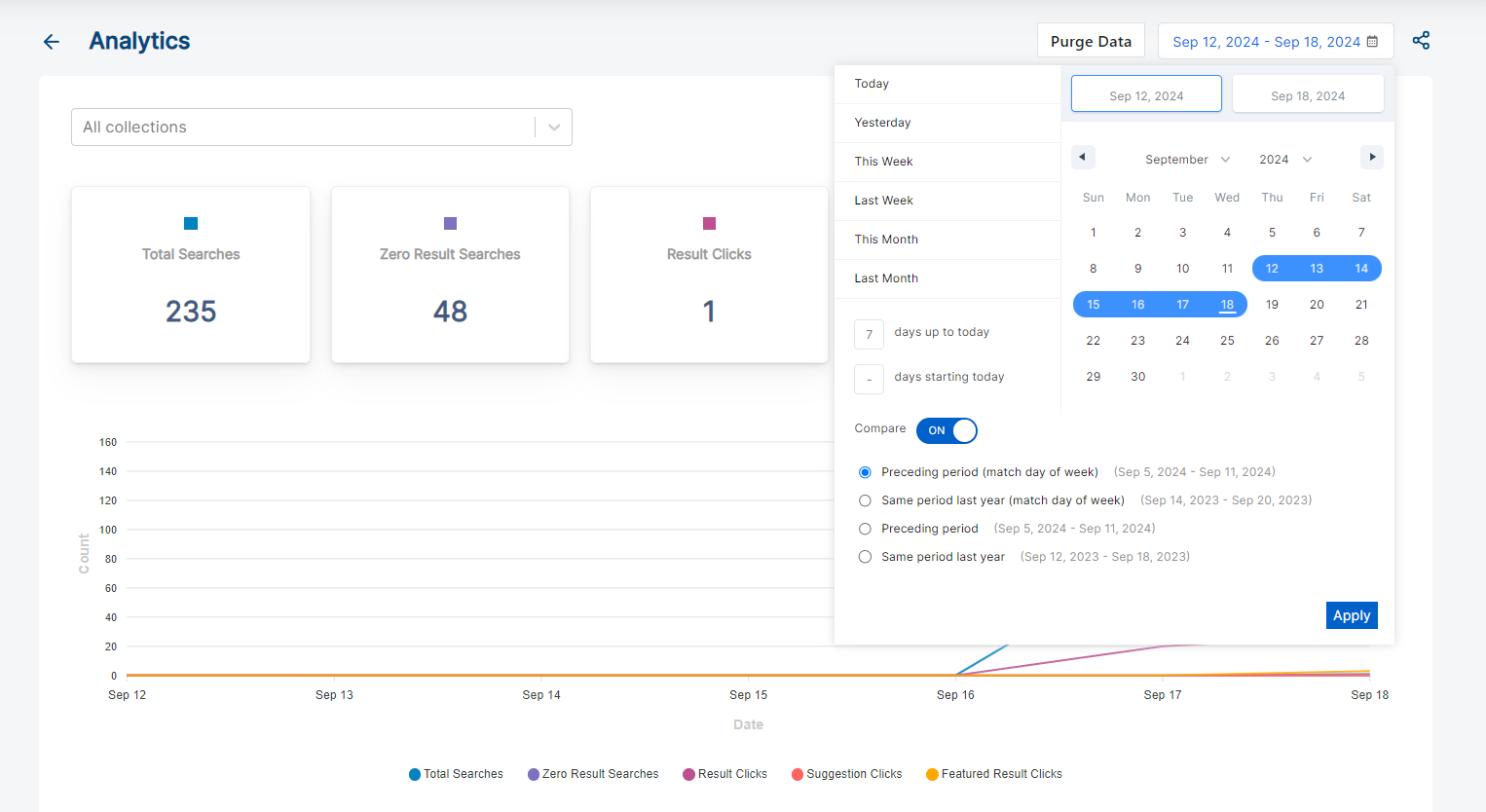Screen dimensions: 1486x812
Task: Click the Result Clicks pink card square
Action: click(x=709, y=223)
